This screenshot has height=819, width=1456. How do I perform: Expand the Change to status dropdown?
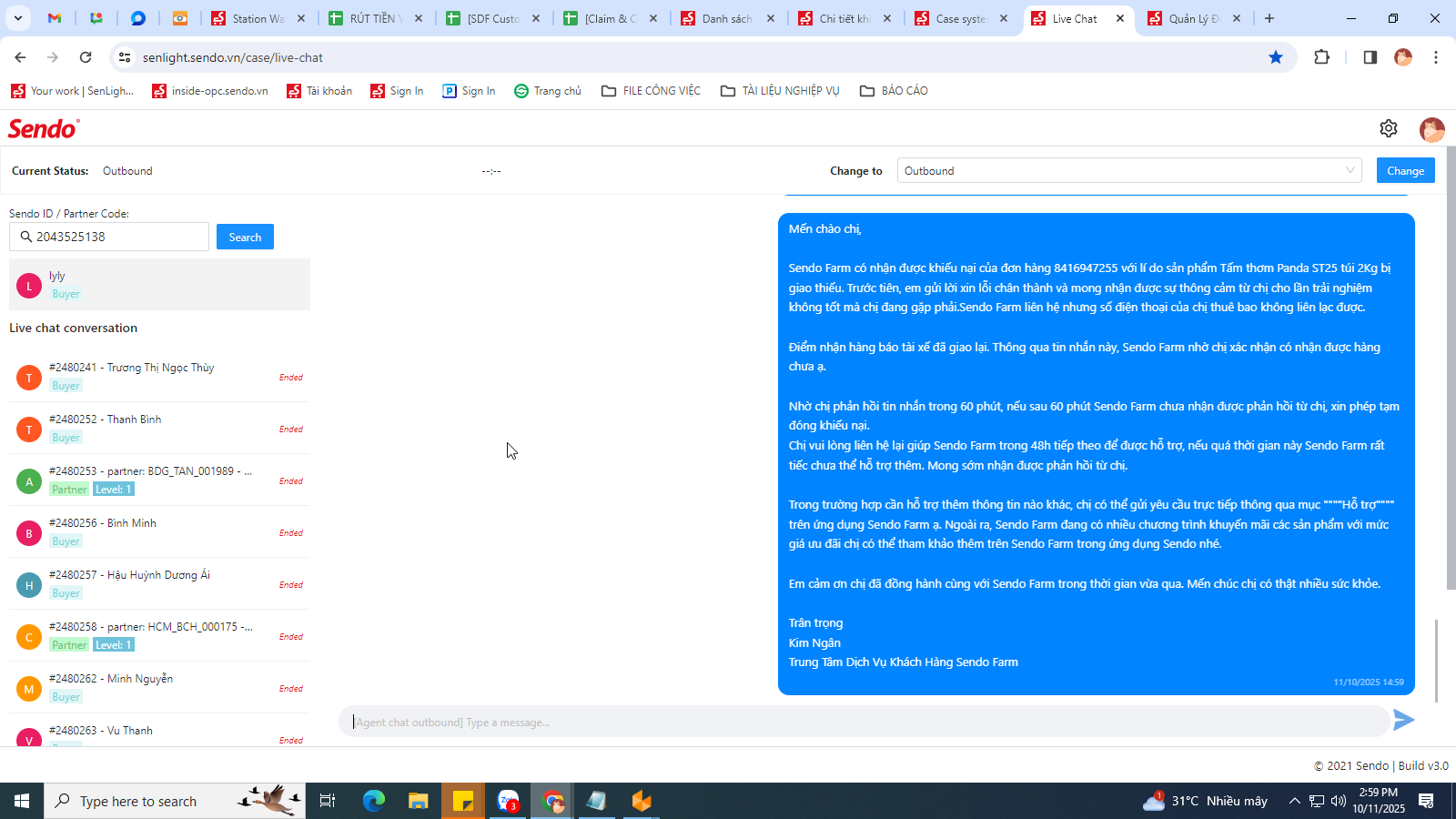click(1129, 171)
